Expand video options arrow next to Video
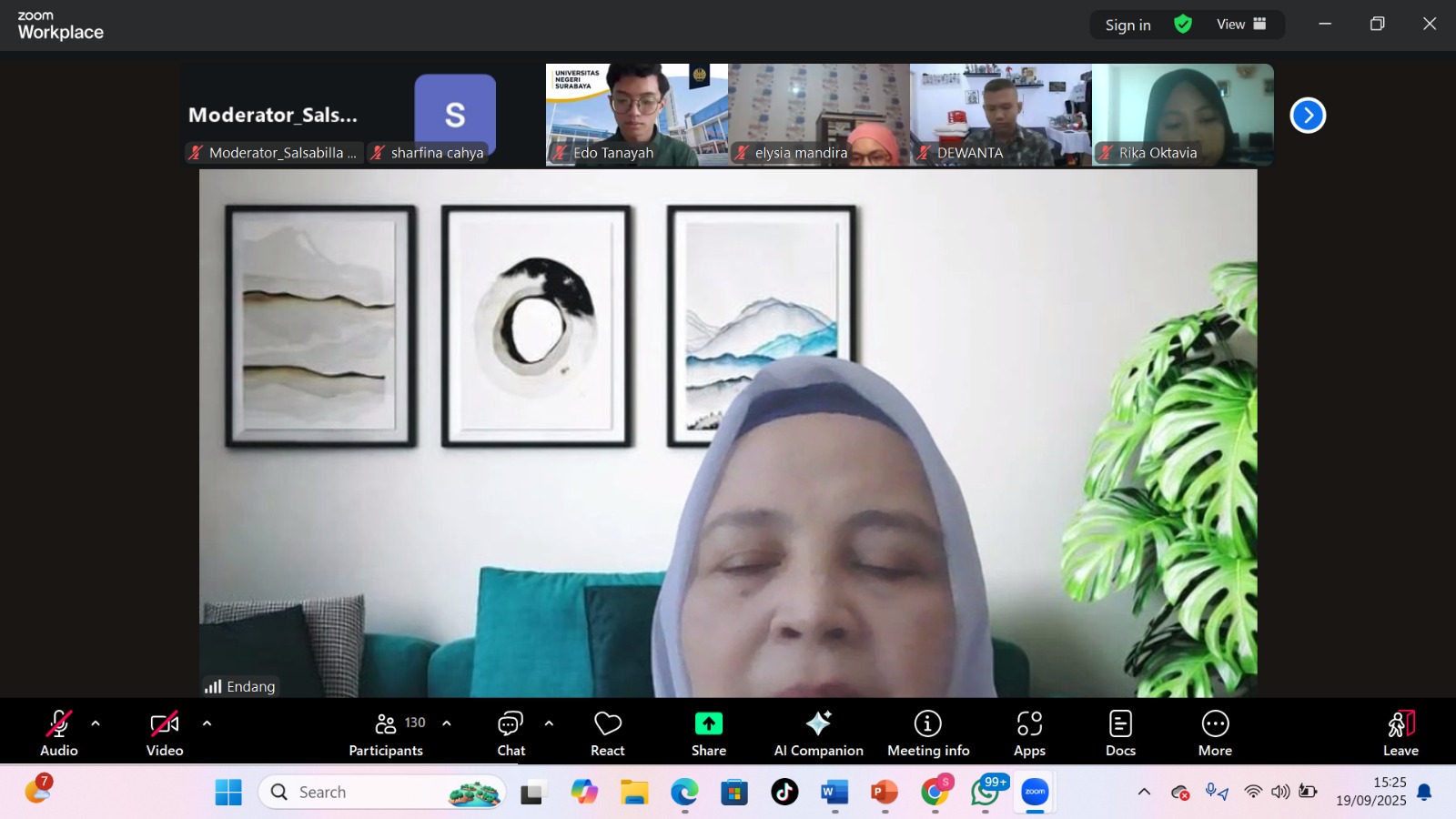Screen dimensions: 1456x819 (207, 723)
